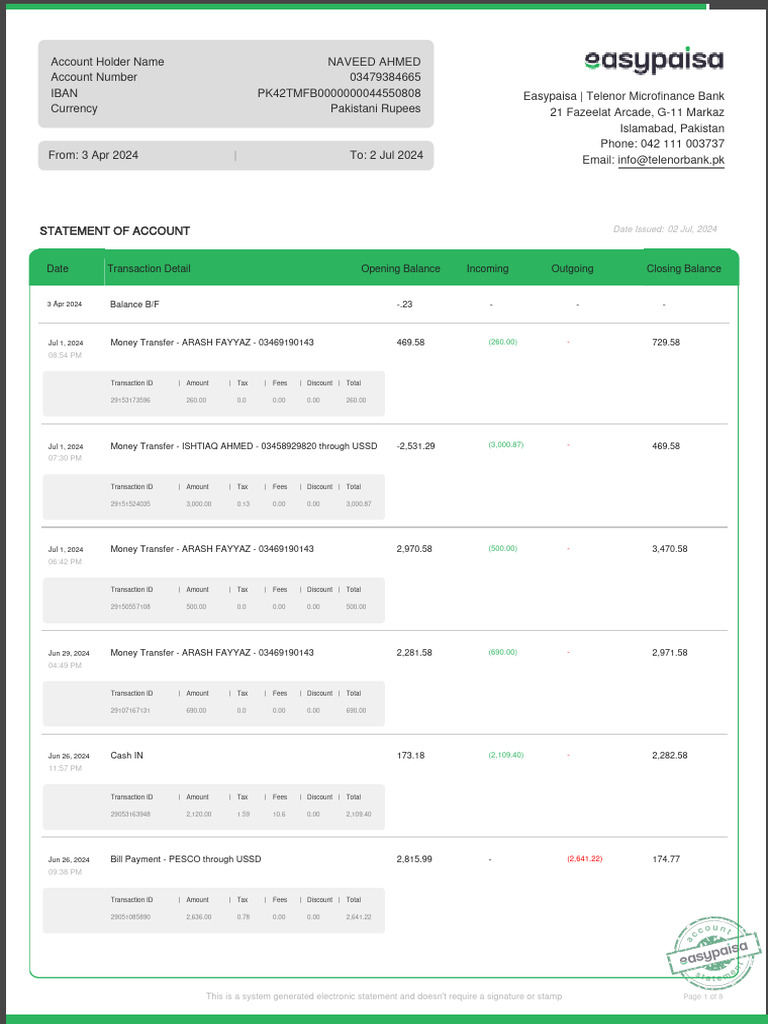Click the Page 1 of 8 indicator
Screen dimensions: 768x1024
point(703,996)
